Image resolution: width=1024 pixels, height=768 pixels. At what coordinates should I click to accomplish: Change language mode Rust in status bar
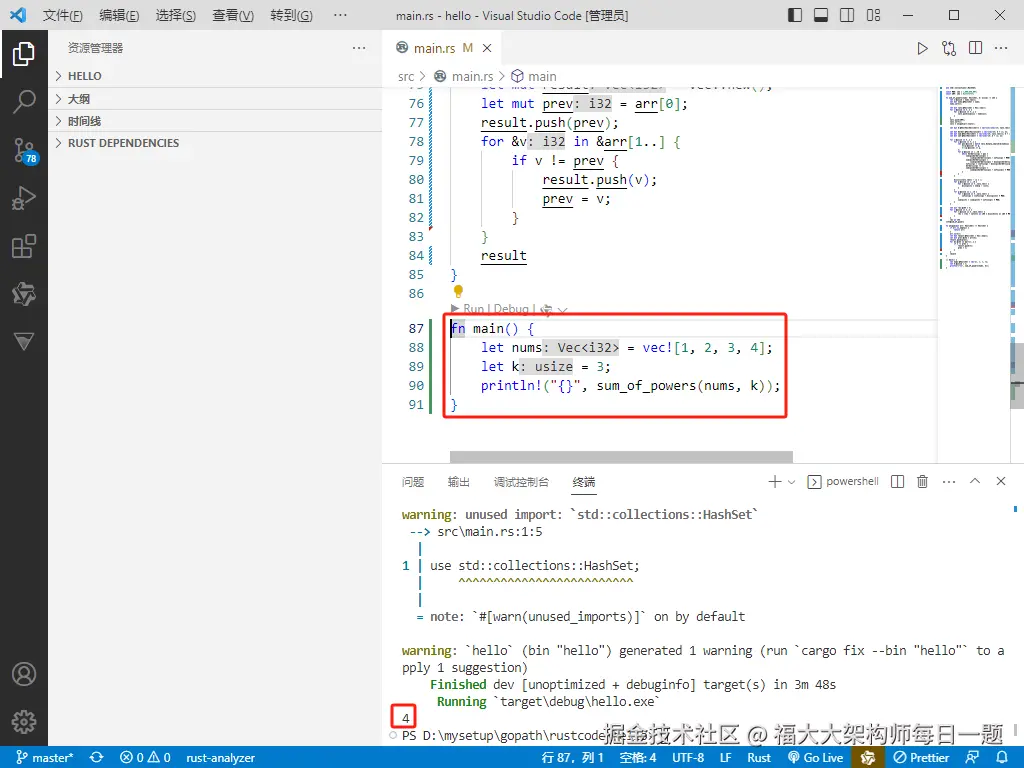point(759,757)
